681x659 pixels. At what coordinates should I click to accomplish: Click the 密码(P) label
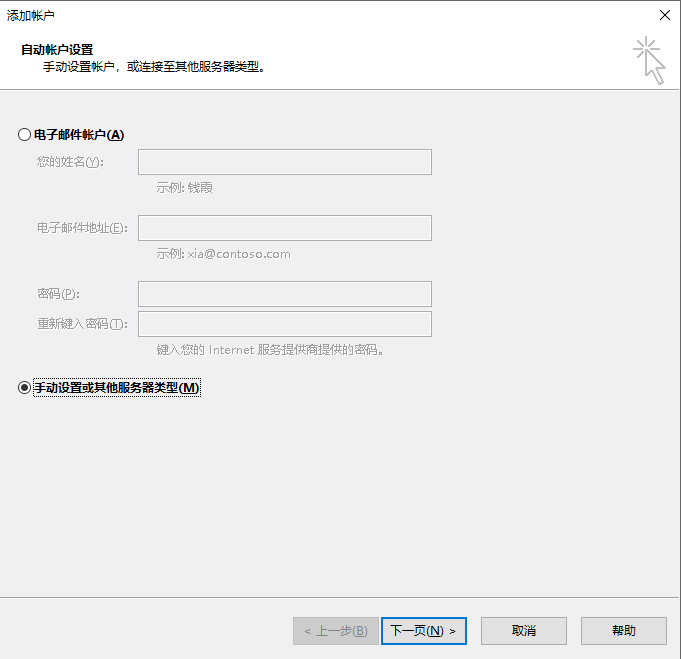tap(58, 294)
